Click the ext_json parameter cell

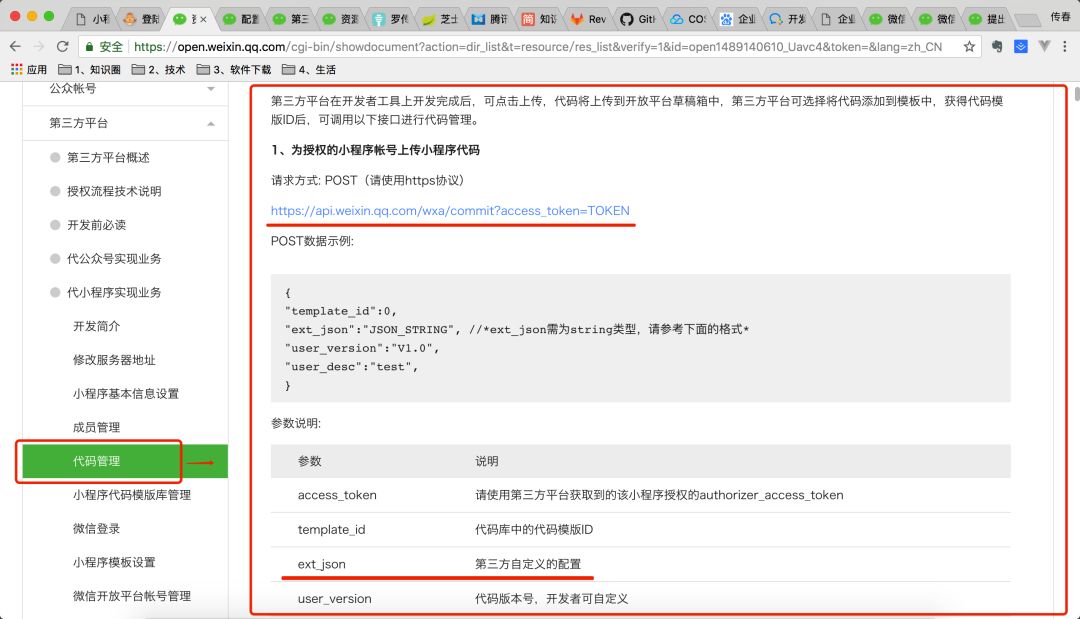[322, 564]
